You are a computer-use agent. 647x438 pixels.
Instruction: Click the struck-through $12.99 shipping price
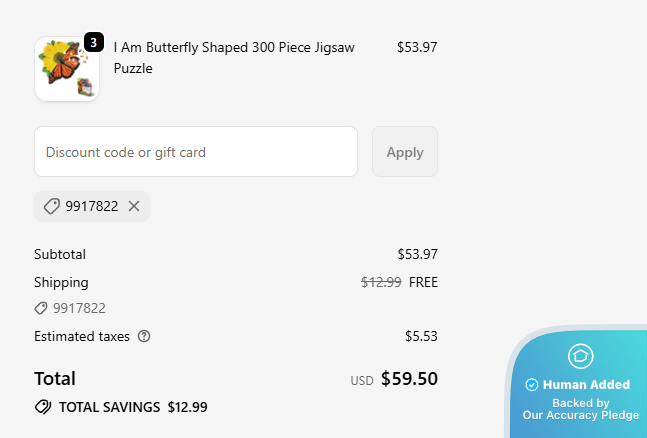click(381, 282)
